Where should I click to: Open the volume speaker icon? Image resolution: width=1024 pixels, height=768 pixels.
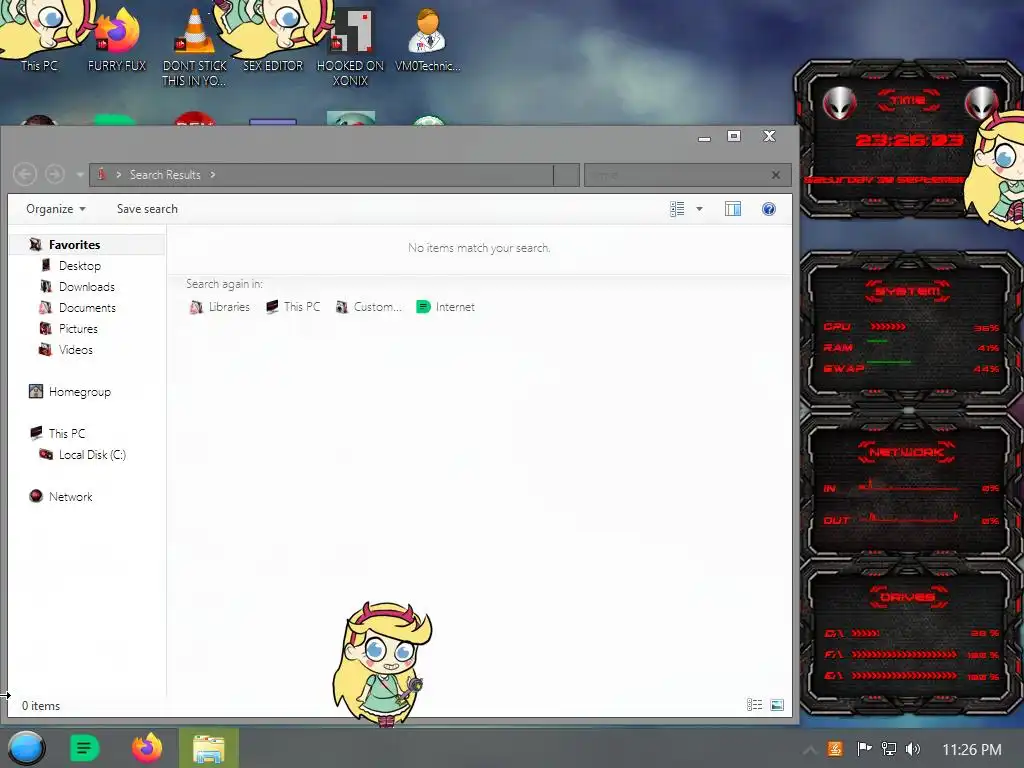(913, 749)
